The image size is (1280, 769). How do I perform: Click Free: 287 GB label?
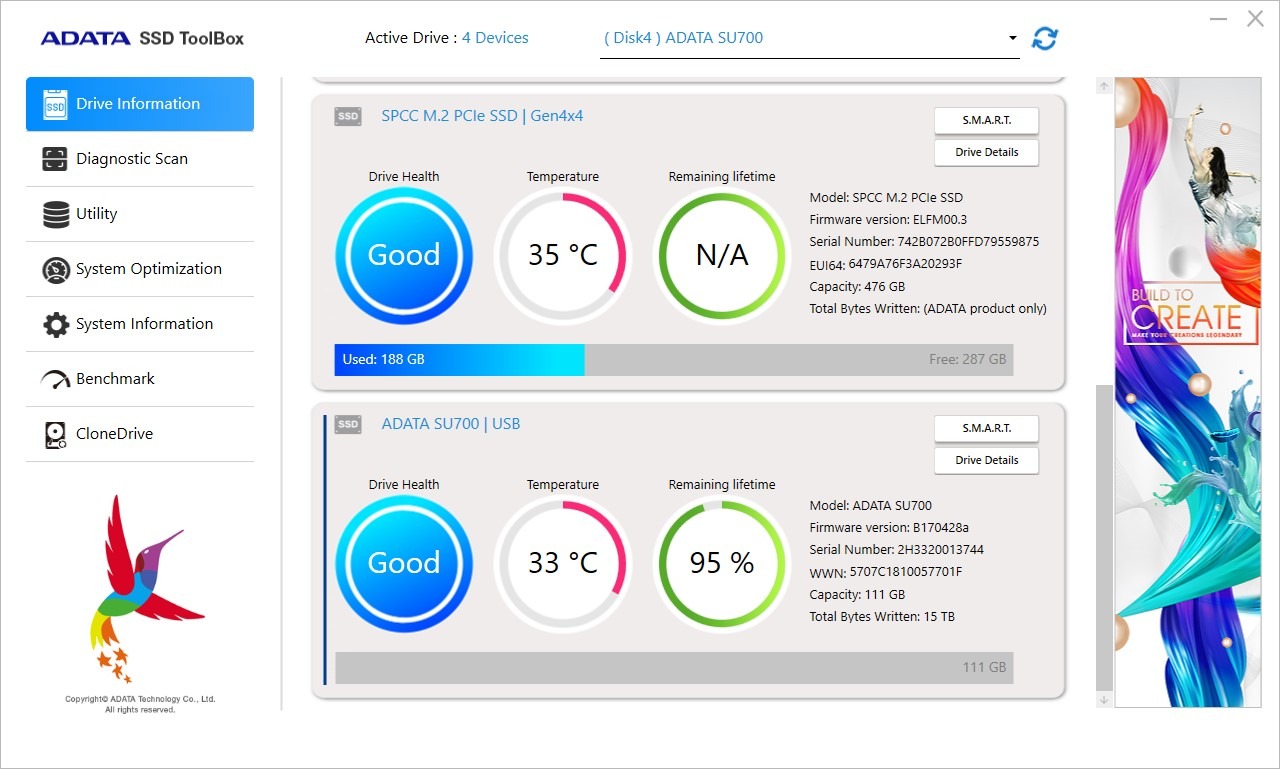tap(967, 360)
